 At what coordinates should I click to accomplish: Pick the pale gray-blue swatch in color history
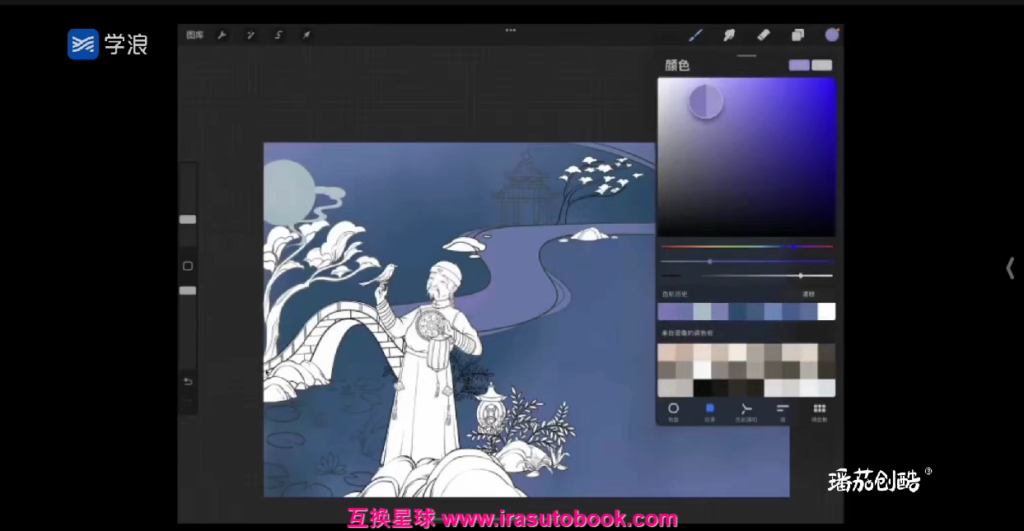pos(702,312)
